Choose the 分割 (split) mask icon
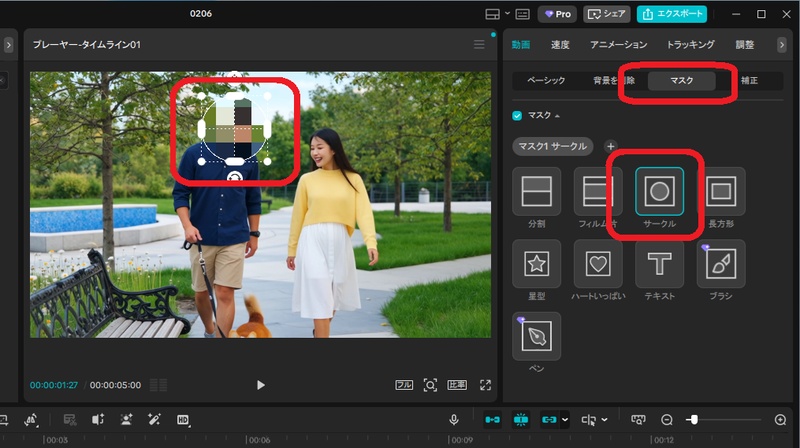This screenshot has width=800, height=448. (536, 191)
